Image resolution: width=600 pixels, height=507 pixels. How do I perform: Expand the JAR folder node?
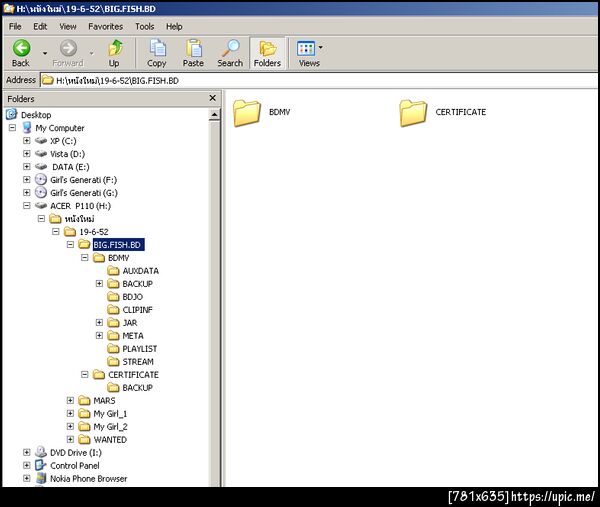click(99, 323)
